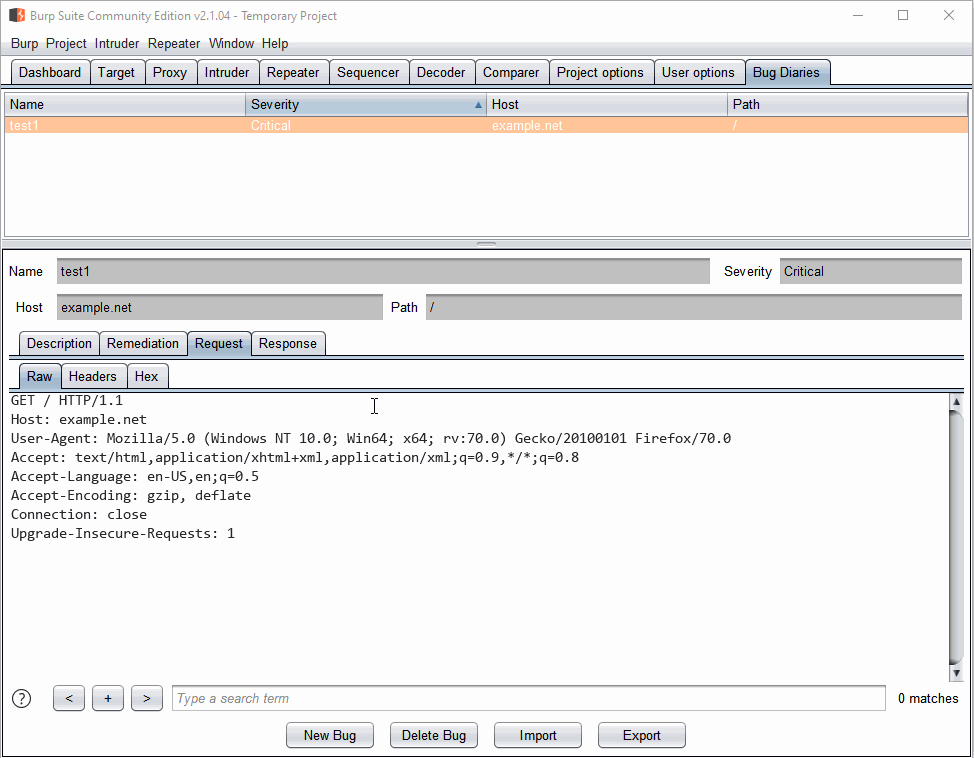Screen dimensions: 974x758
Task: Open the Help menu
Action: coord(275,43)
